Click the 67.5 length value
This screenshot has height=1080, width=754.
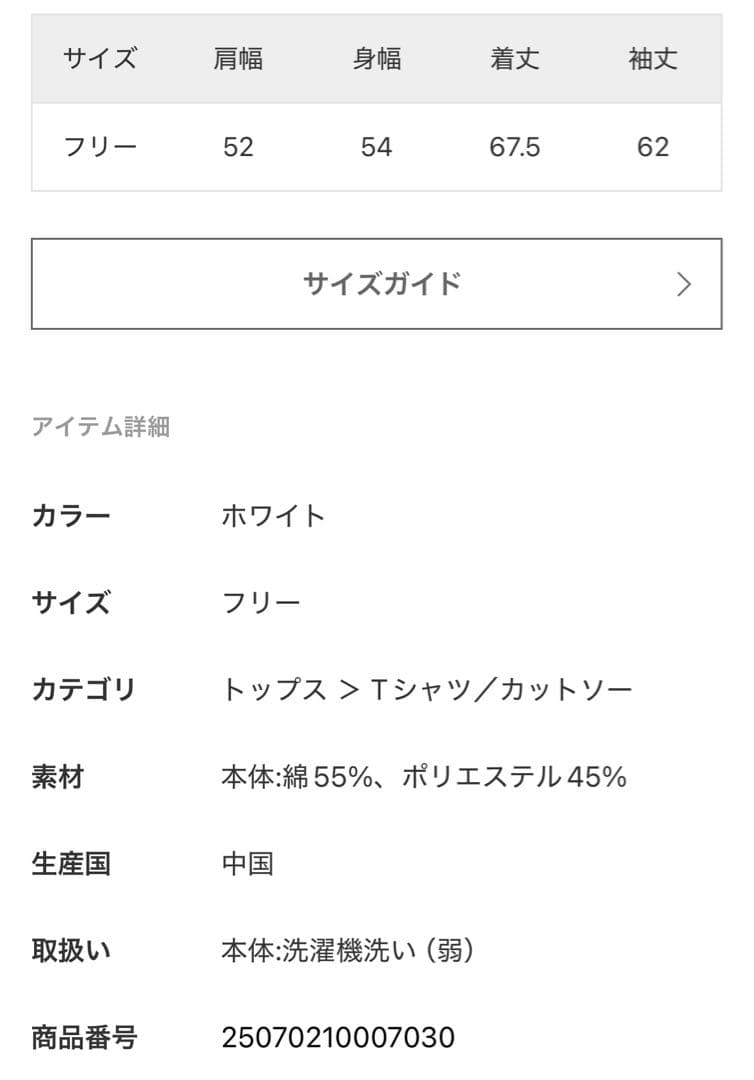(x=515, y=147)
